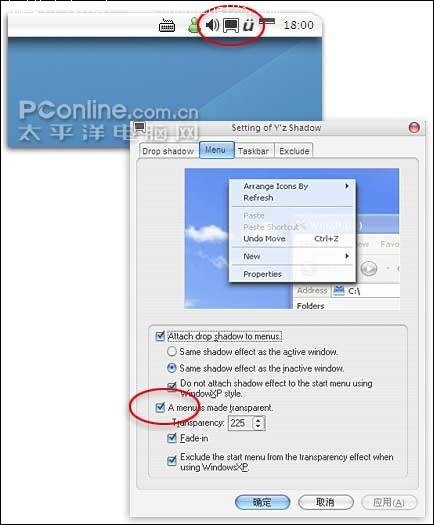
Task: Toggle A menu is made transparent
Action: [x=160, y=407]
